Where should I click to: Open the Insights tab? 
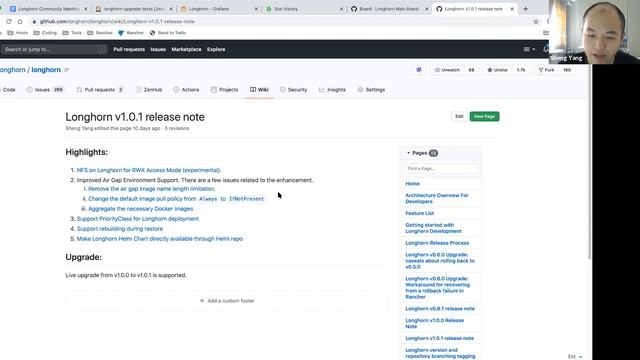(332, 89)
